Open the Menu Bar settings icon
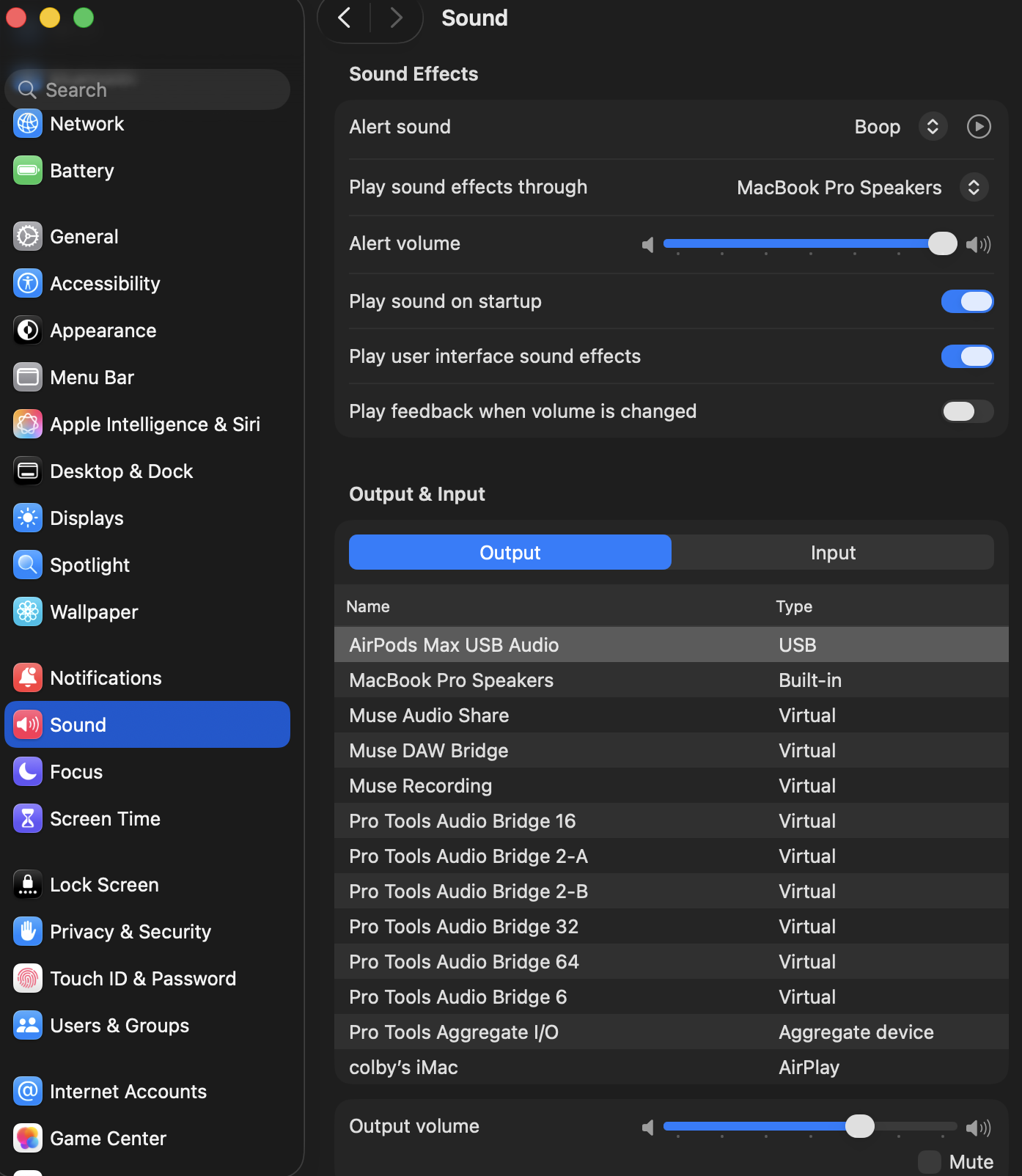The height and width of the screenshot is (1176, 1022). 28,378
